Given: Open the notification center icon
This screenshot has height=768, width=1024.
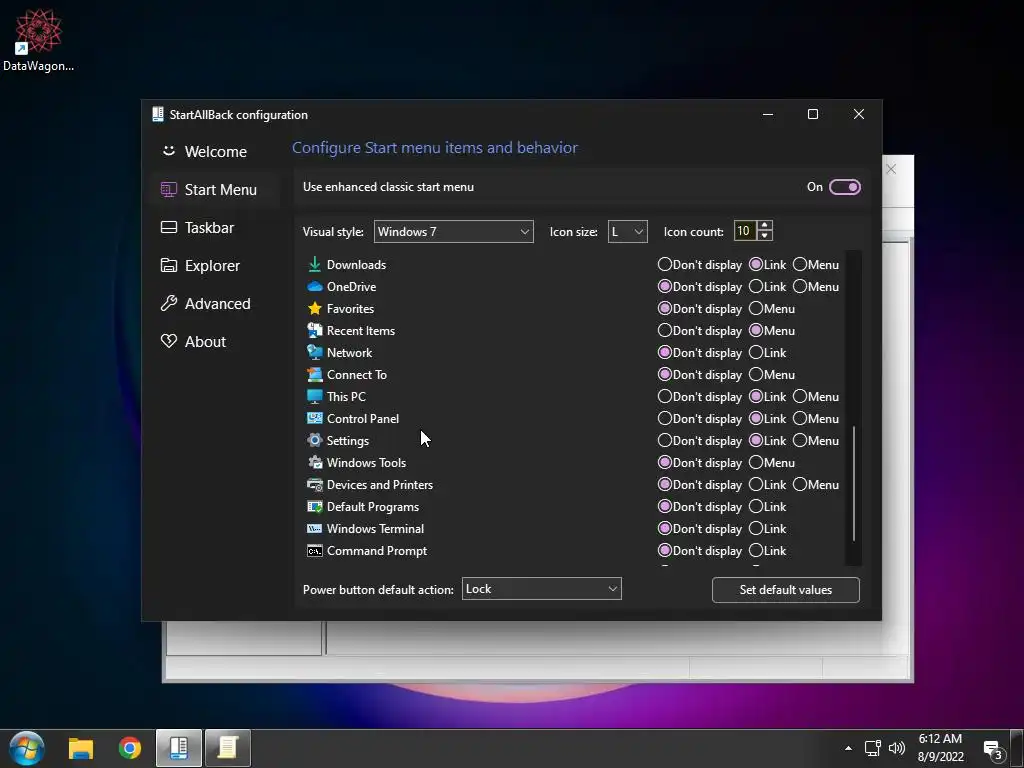Looking at the screenshot, I should 993,750.
